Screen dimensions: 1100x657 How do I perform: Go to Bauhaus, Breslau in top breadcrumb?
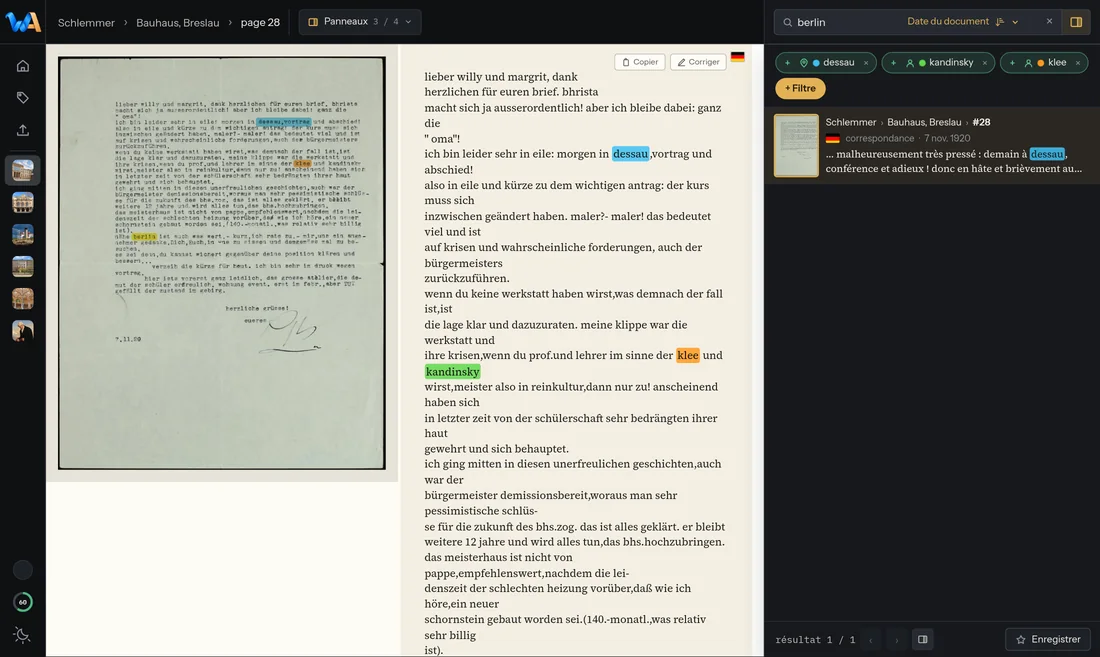pyautogui.click(x=177, y=22)
